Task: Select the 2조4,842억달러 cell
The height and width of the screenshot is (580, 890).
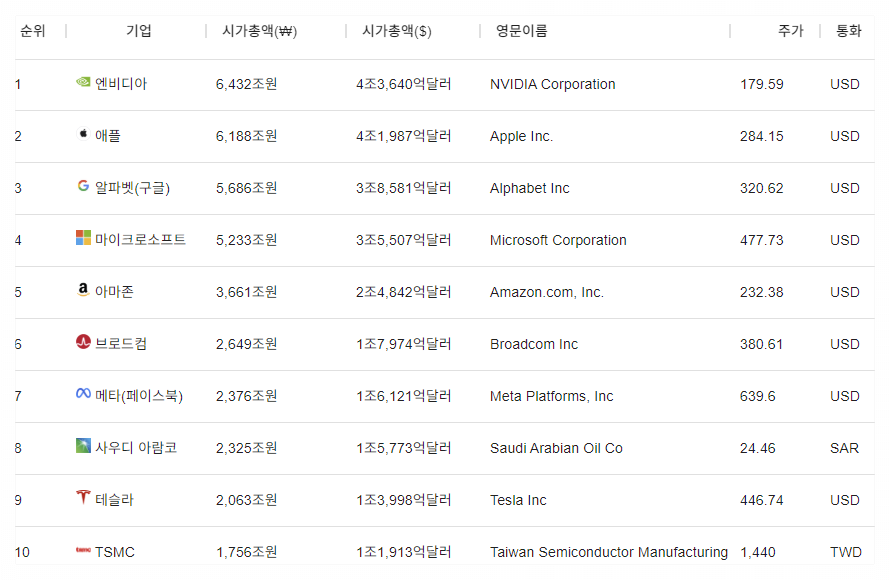Action: tap(404, 292)
